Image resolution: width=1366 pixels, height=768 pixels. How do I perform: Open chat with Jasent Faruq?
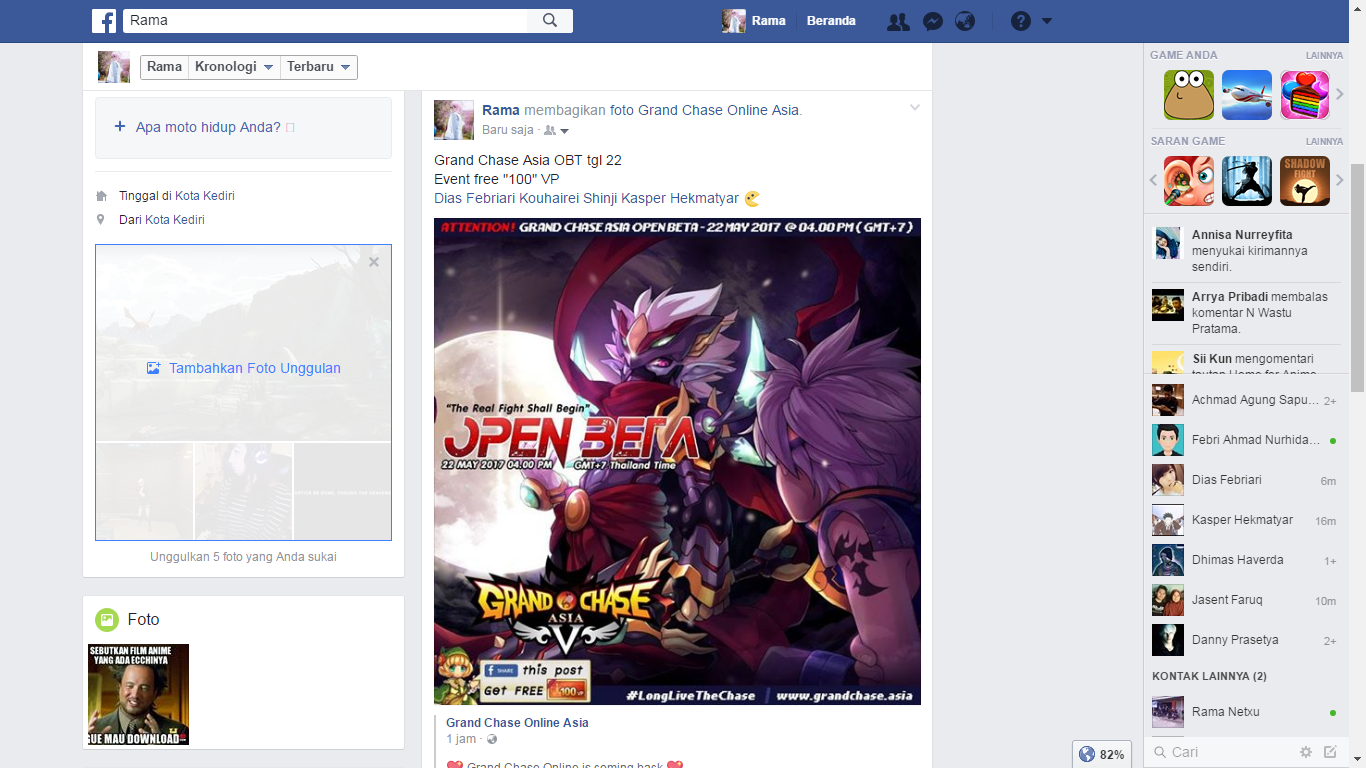(1244, 600)
